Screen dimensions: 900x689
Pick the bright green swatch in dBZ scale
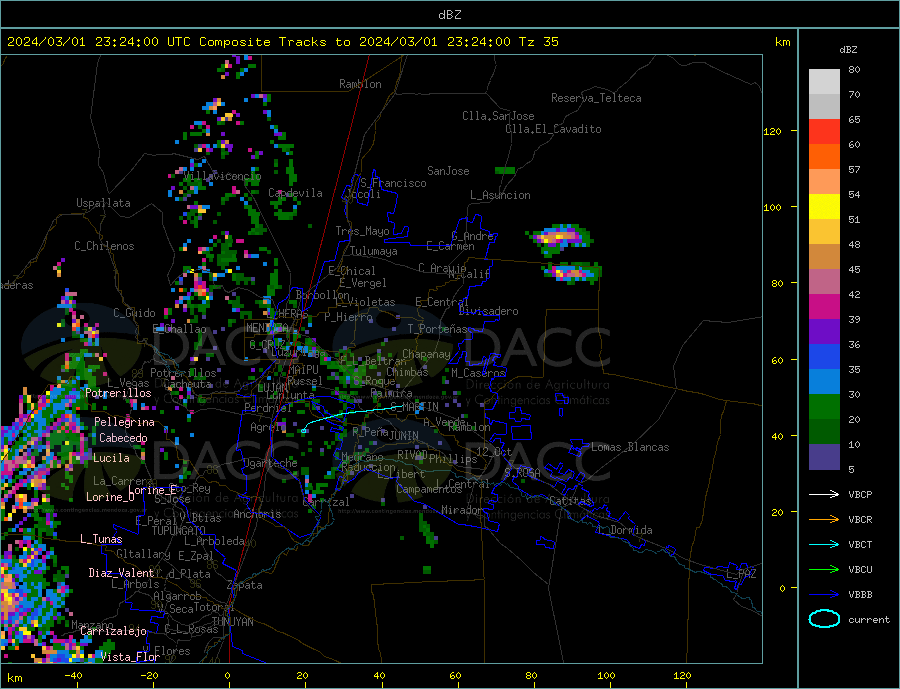[824, 407]
